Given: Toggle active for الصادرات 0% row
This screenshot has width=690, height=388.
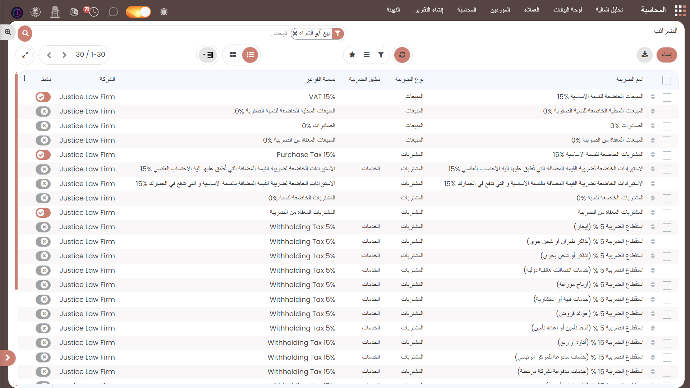Looking at the screenshot, I should (x=43, y=126).
